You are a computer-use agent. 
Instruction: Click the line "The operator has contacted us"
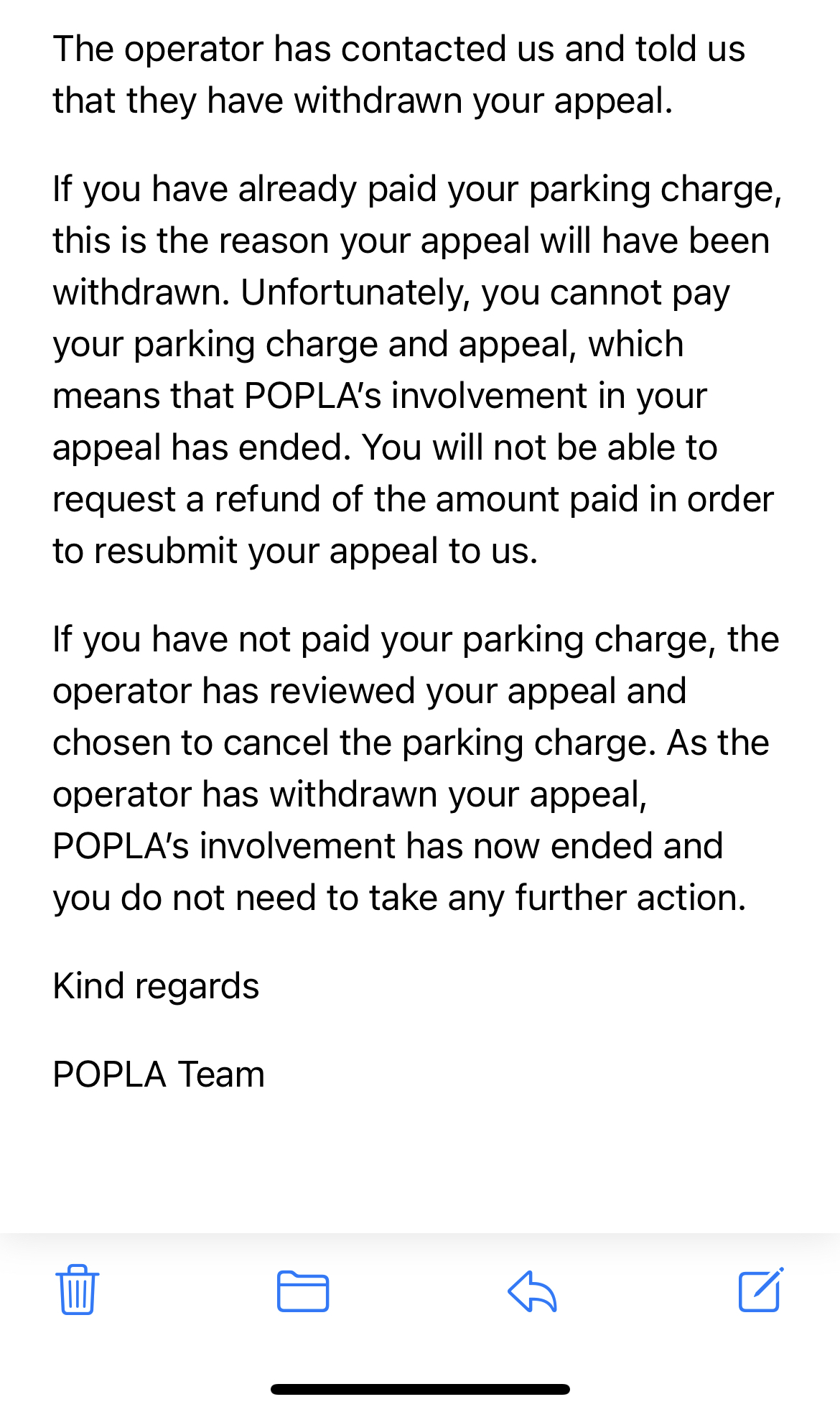click(x=398, y=49)
